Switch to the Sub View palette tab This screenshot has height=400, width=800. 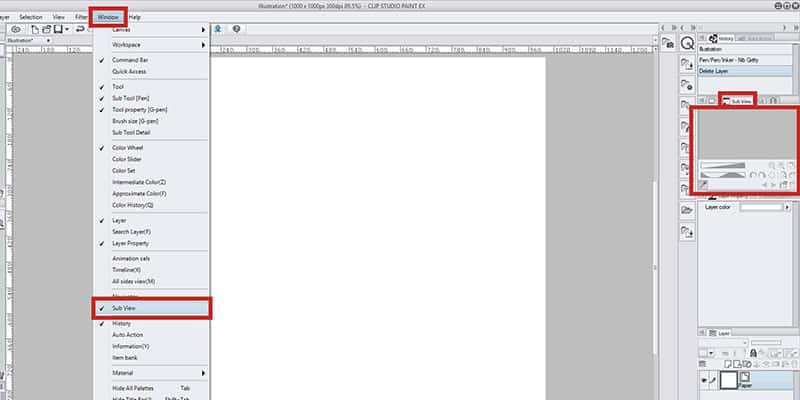[x=738, y=101]
